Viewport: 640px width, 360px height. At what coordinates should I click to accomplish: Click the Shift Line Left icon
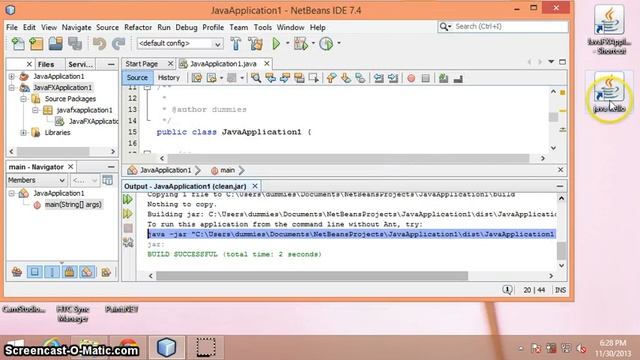(379, 78)
